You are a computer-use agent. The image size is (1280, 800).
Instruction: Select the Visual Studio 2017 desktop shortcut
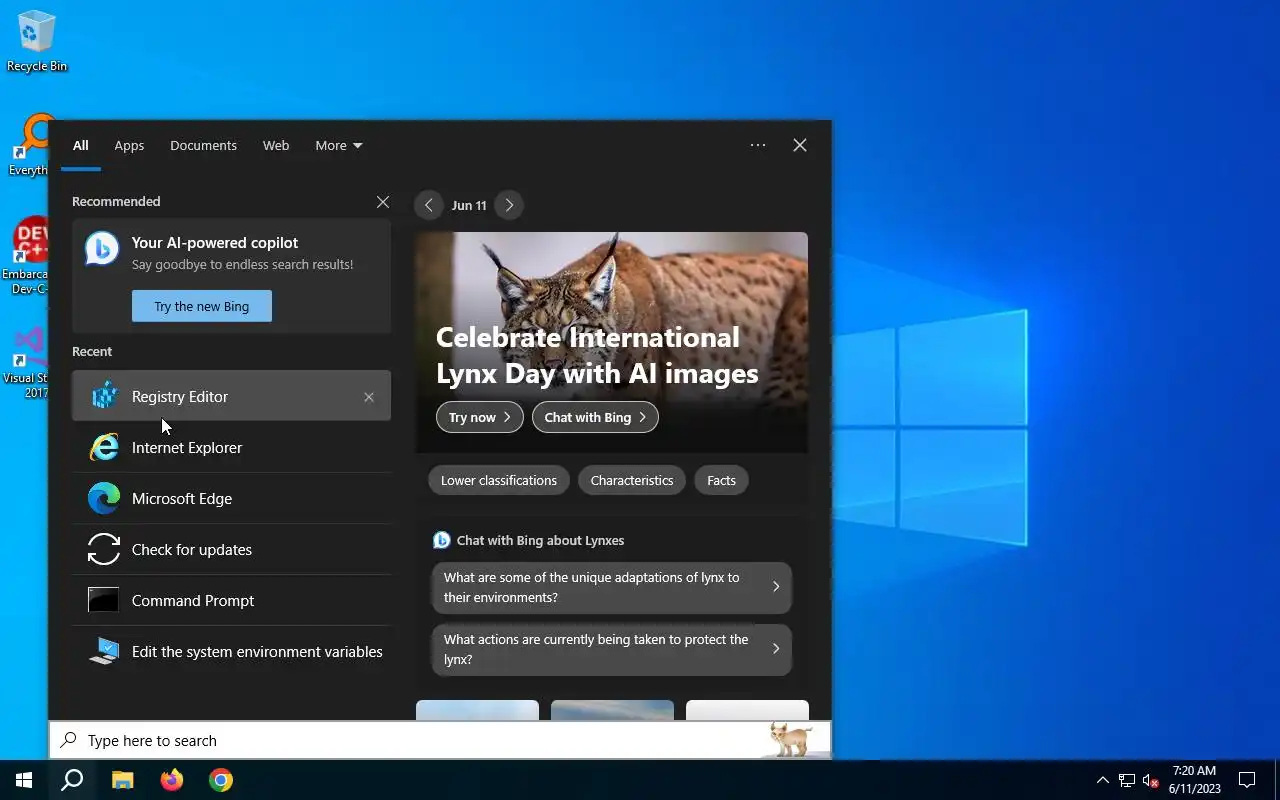(25, 363)
